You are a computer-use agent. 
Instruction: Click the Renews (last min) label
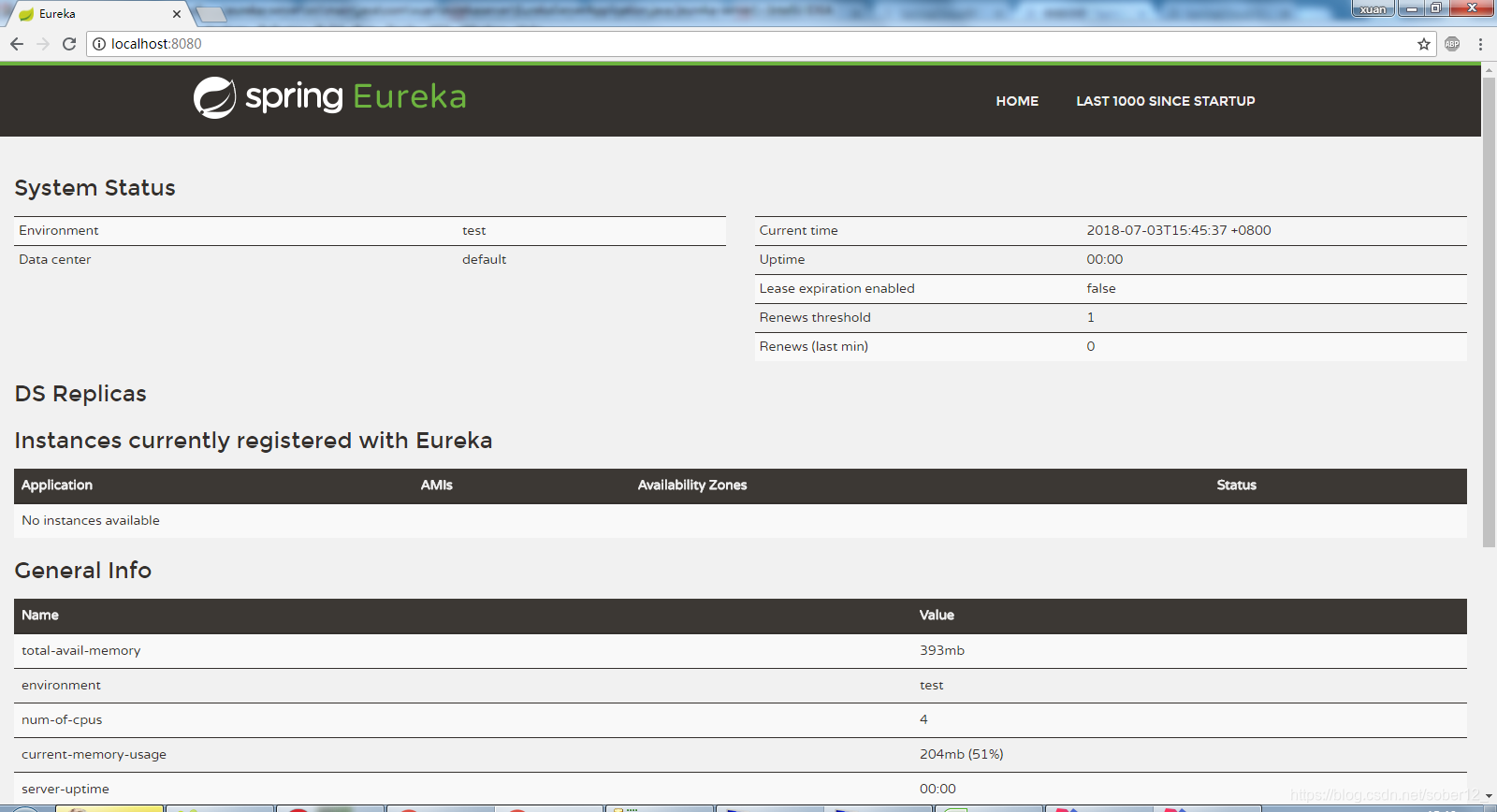tap(814, 346)
